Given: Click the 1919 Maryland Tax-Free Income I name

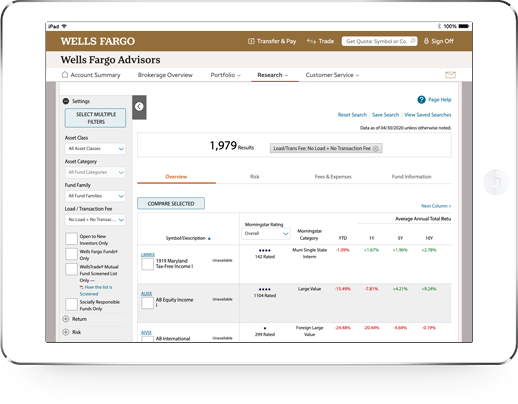Looking at the screenshot, I should tap(175, 264).
